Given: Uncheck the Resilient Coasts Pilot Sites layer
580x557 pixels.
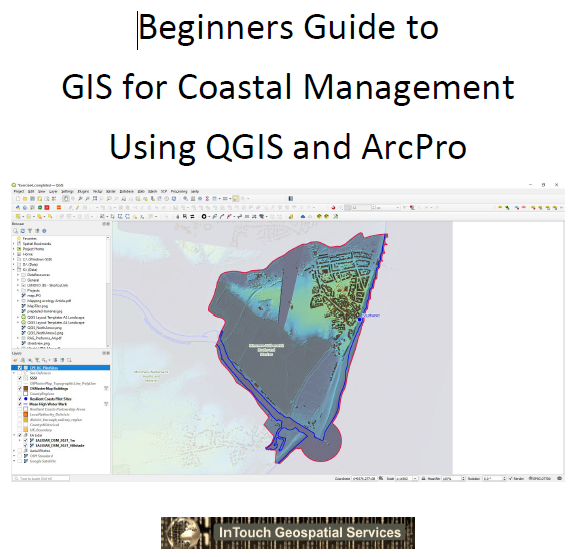Looking at the screenshot, I should [20, 399].
